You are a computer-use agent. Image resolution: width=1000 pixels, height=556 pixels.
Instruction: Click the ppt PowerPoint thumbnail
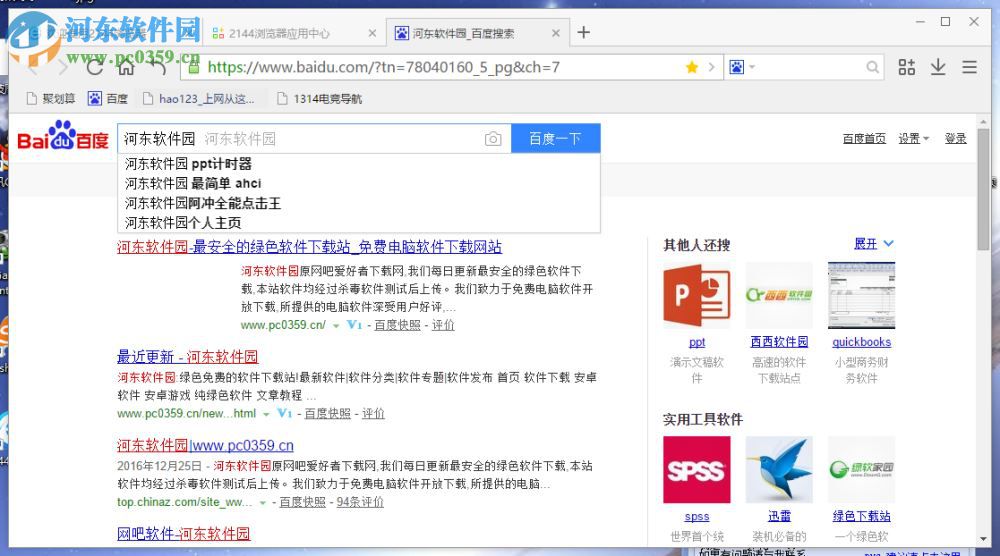click(x=696, y=295)
